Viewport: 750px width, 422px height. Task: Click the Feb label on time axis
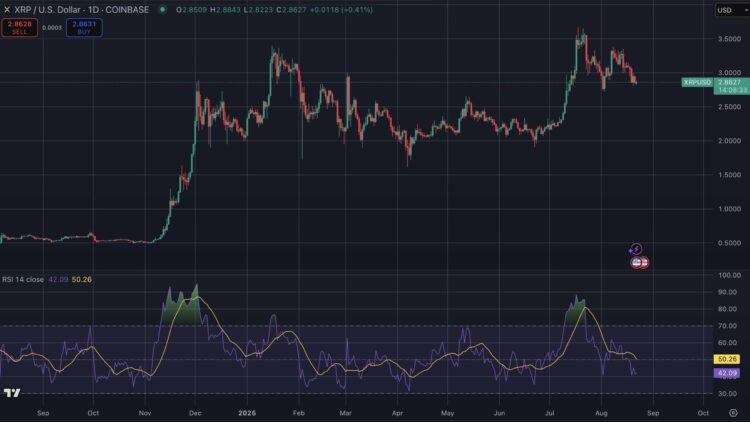pos(298,413)
